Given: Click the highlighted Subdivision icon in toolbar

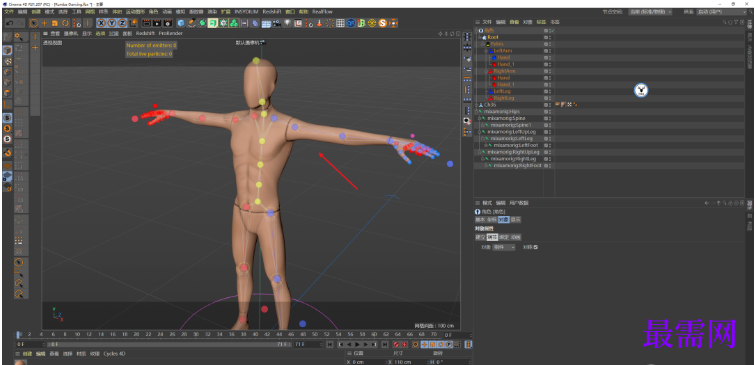Looking at the screenshot, I should [212, 23].
